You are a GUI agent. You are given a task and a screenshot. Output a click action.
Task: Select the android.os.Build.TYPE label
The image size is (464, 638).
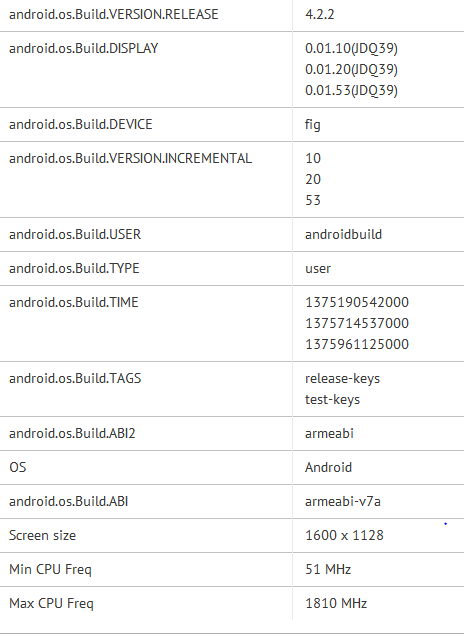(x=74, y=269)
